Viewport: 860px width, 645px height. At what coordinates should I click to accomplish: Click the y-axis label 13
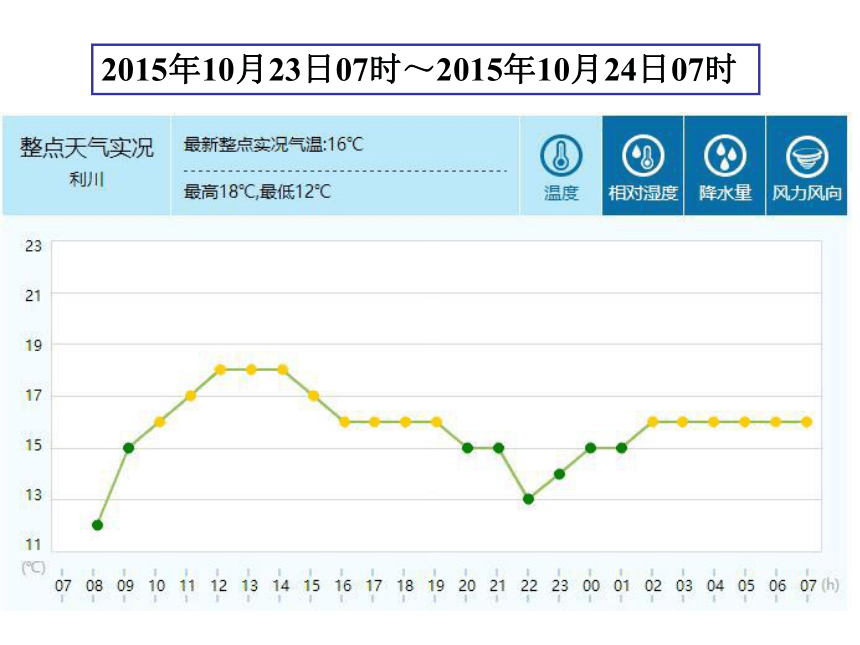33,495
